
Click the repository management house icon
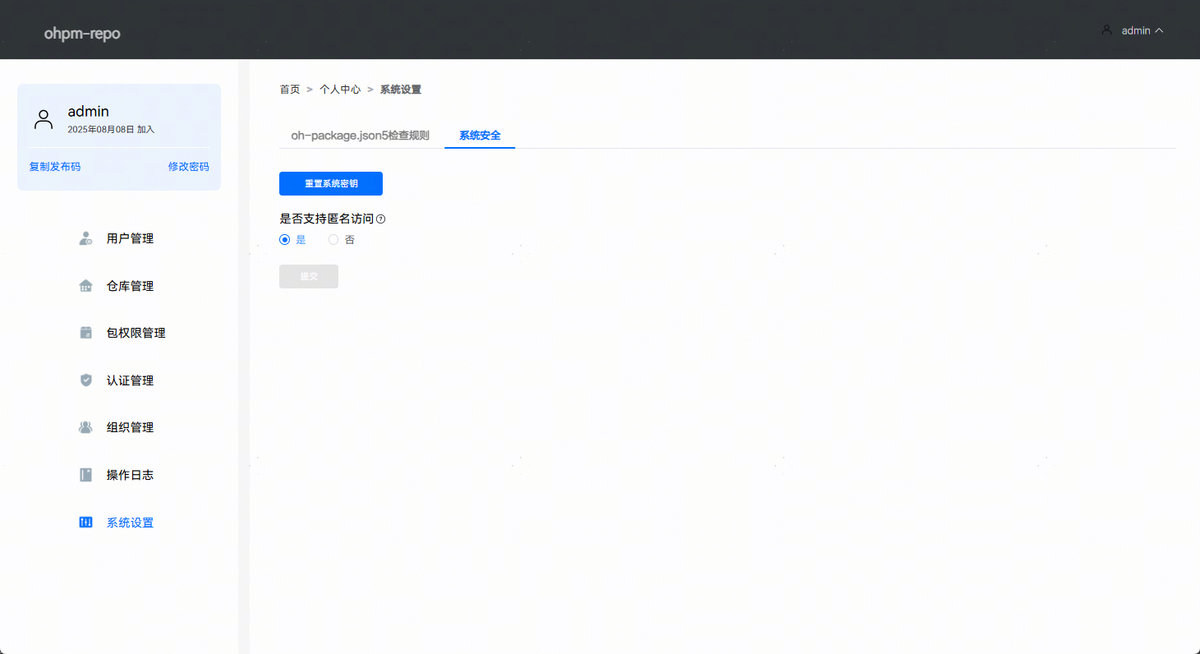click(x=86, y=286)
